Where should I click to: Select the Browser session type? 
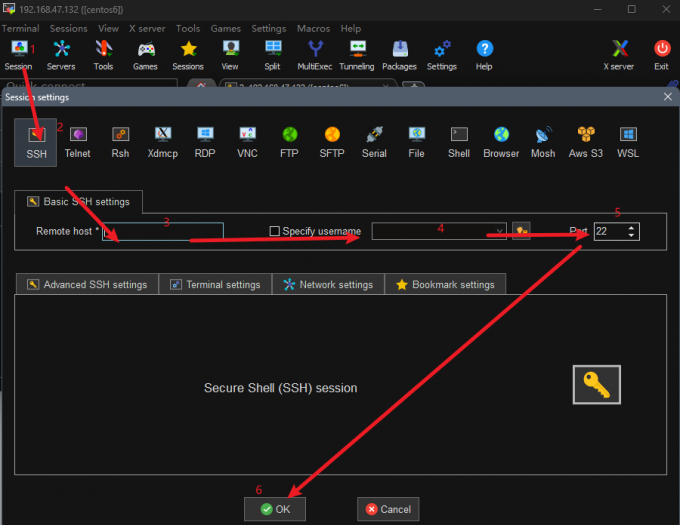(501, 142)
